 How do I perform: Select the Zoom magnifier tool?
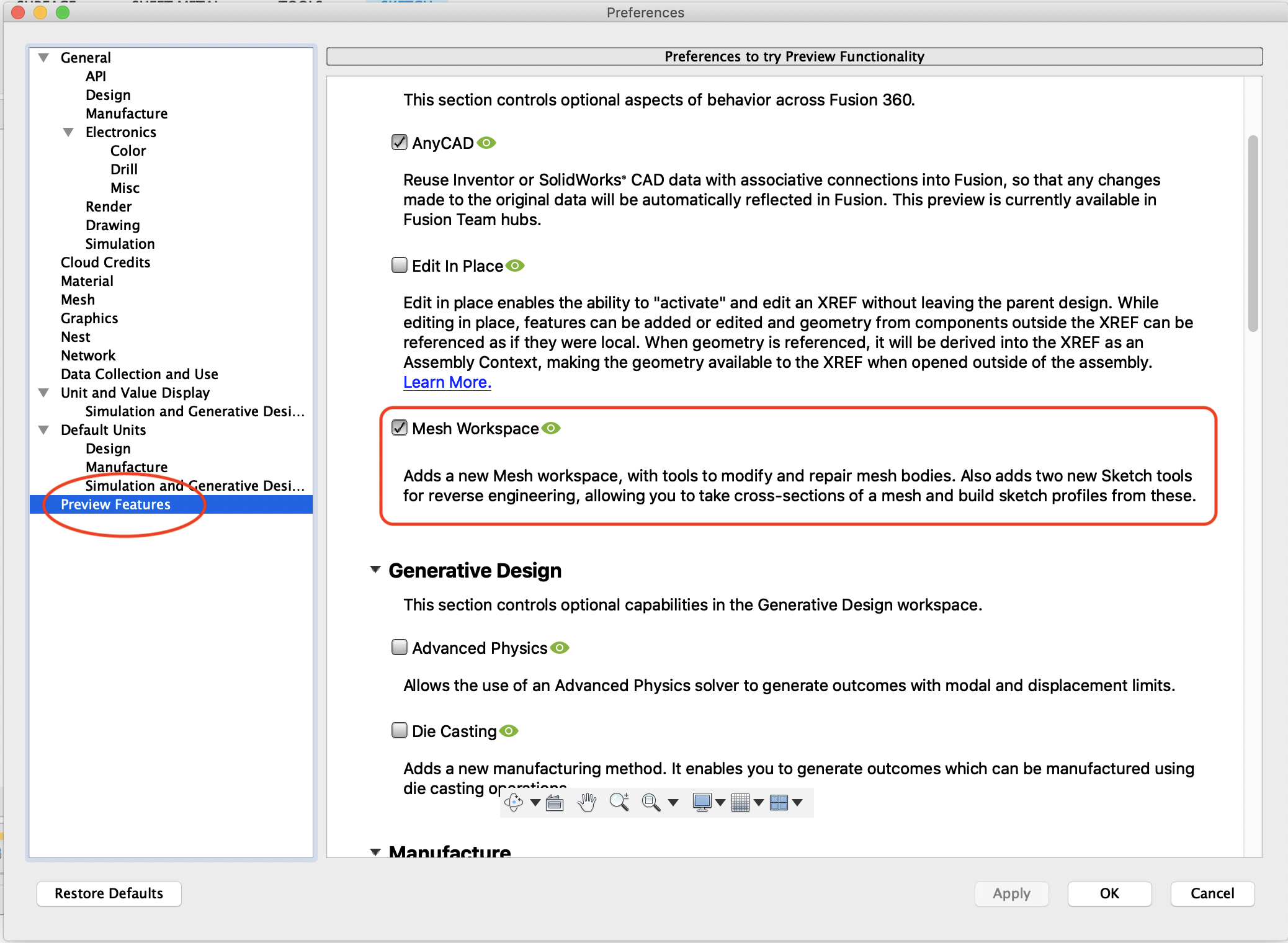point(619,802)
